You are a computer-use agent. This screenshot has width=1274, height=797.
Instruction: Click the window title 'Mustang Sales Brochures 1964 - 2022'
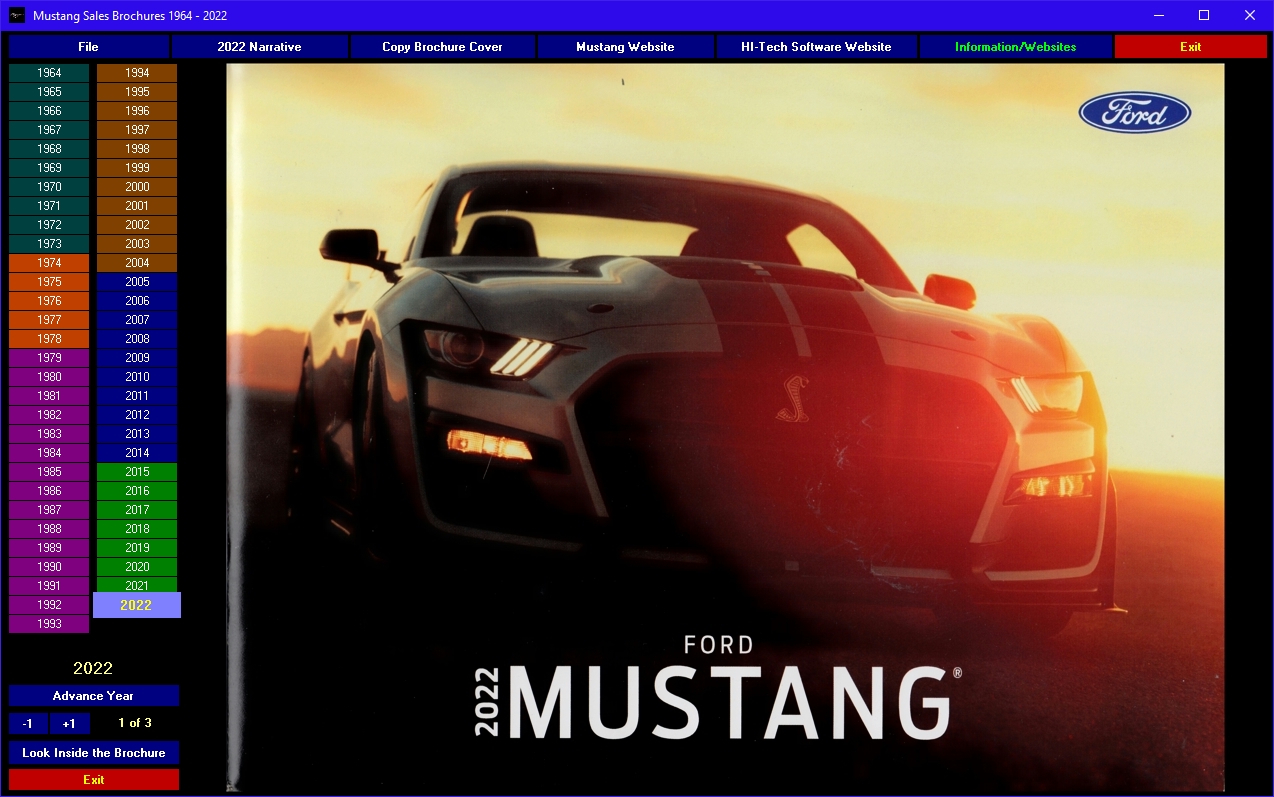pyautogui.click(x=130, y=16)
